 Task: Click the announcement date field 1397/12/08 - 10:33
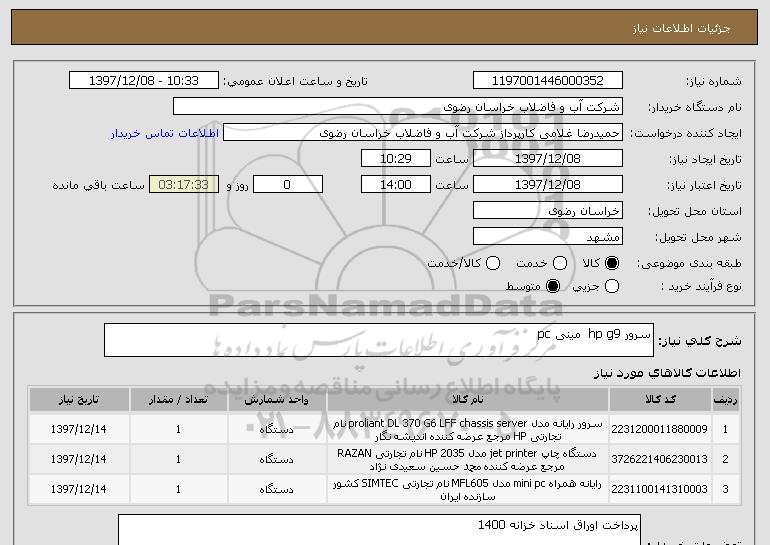(144, 81)
